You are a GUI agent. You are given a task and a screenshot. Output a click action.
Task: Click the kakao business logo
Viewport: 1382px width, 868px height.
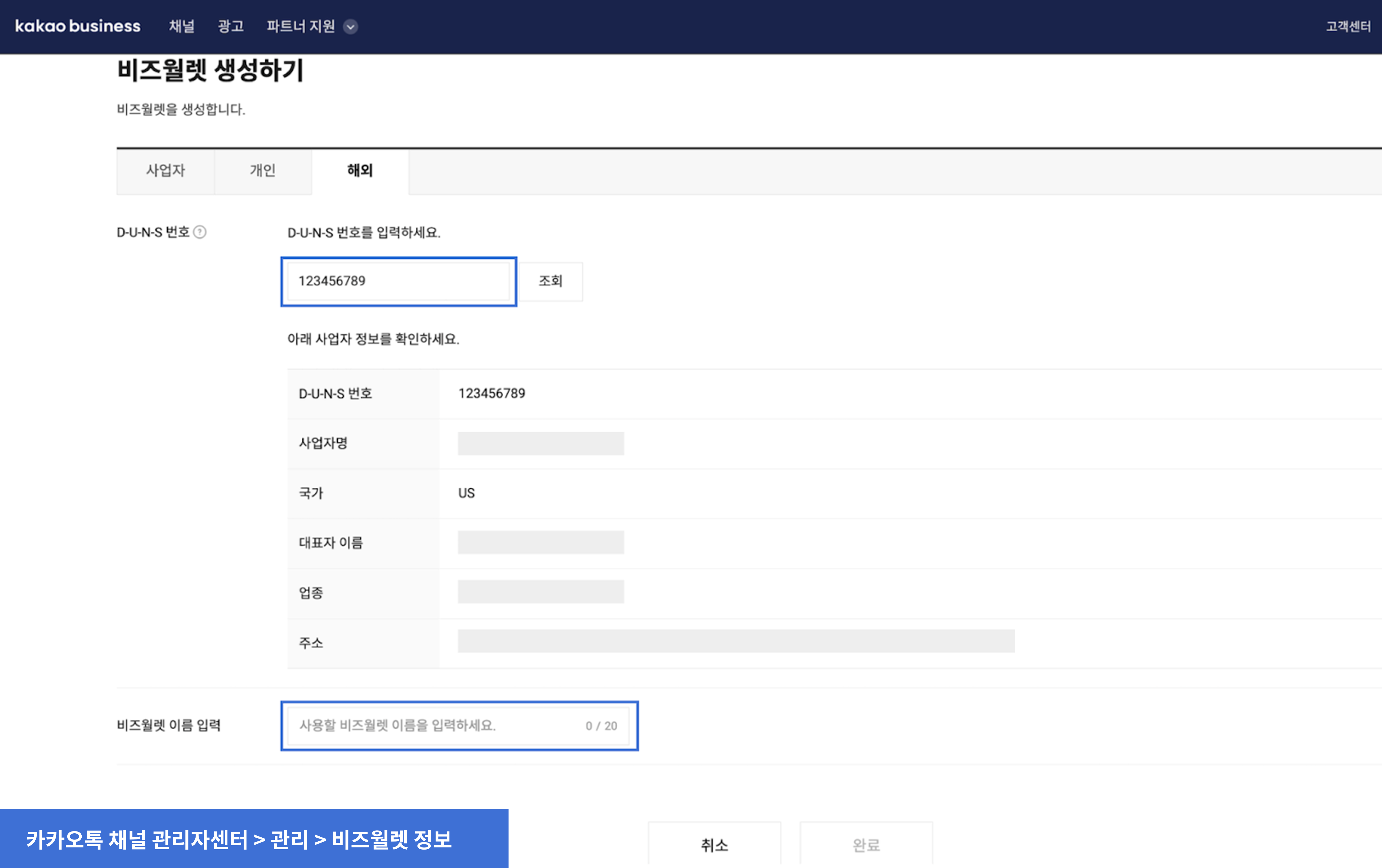(77, 26)
